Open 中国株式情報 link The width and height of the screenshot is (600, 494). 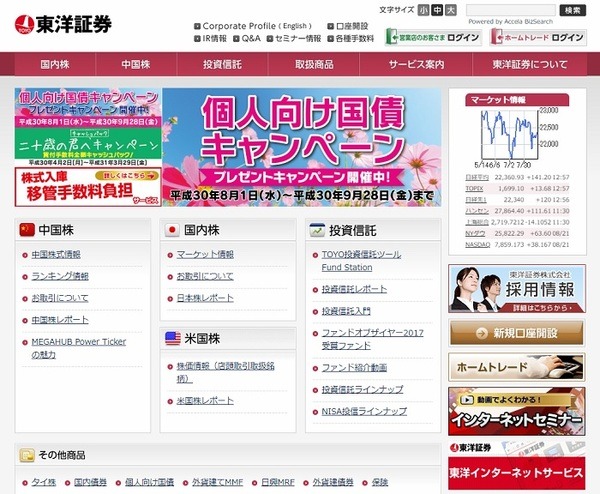click(x=56, y=254)
